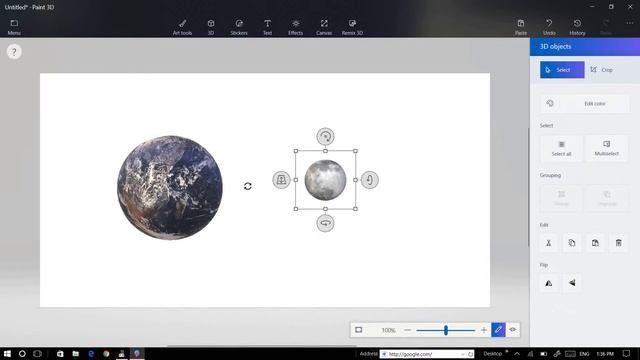The image size is (640, 360).
Task: Open the 3D objects tab in top toolbar
Action: point(211,27)
